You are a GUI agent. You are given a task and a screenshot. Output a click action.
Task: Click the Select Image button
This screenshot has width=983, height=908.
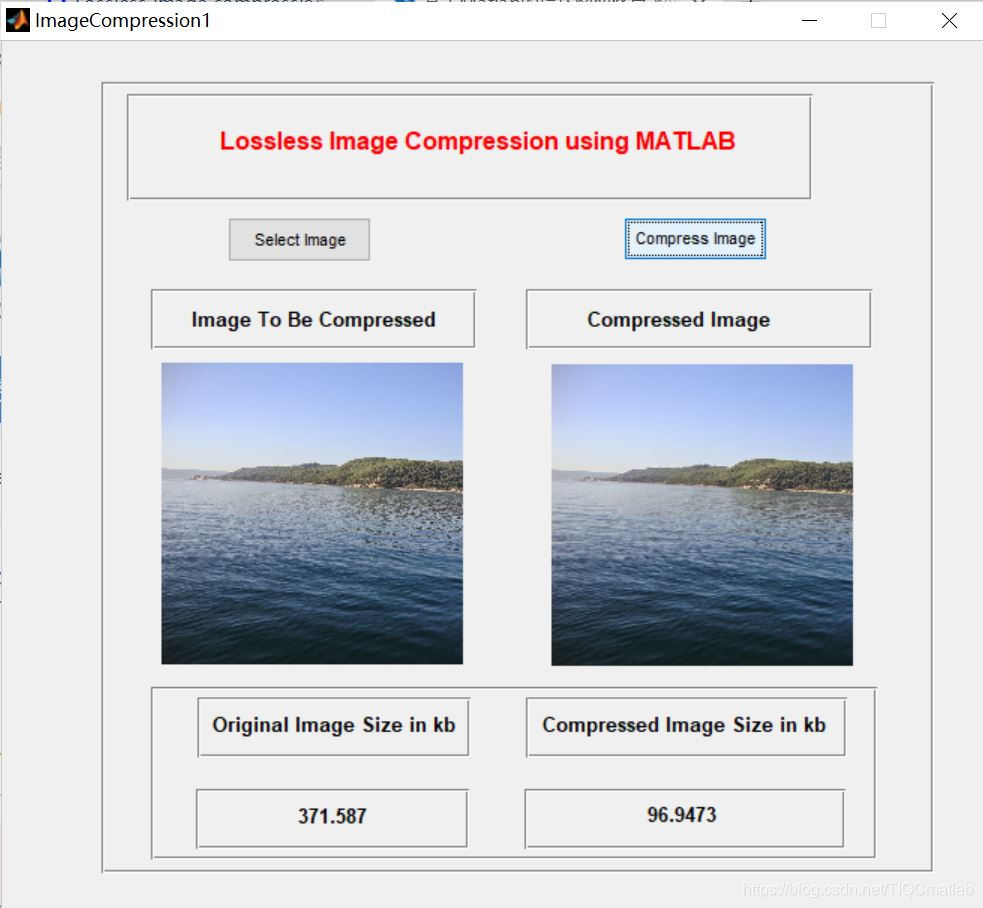[x=299, y=240]
